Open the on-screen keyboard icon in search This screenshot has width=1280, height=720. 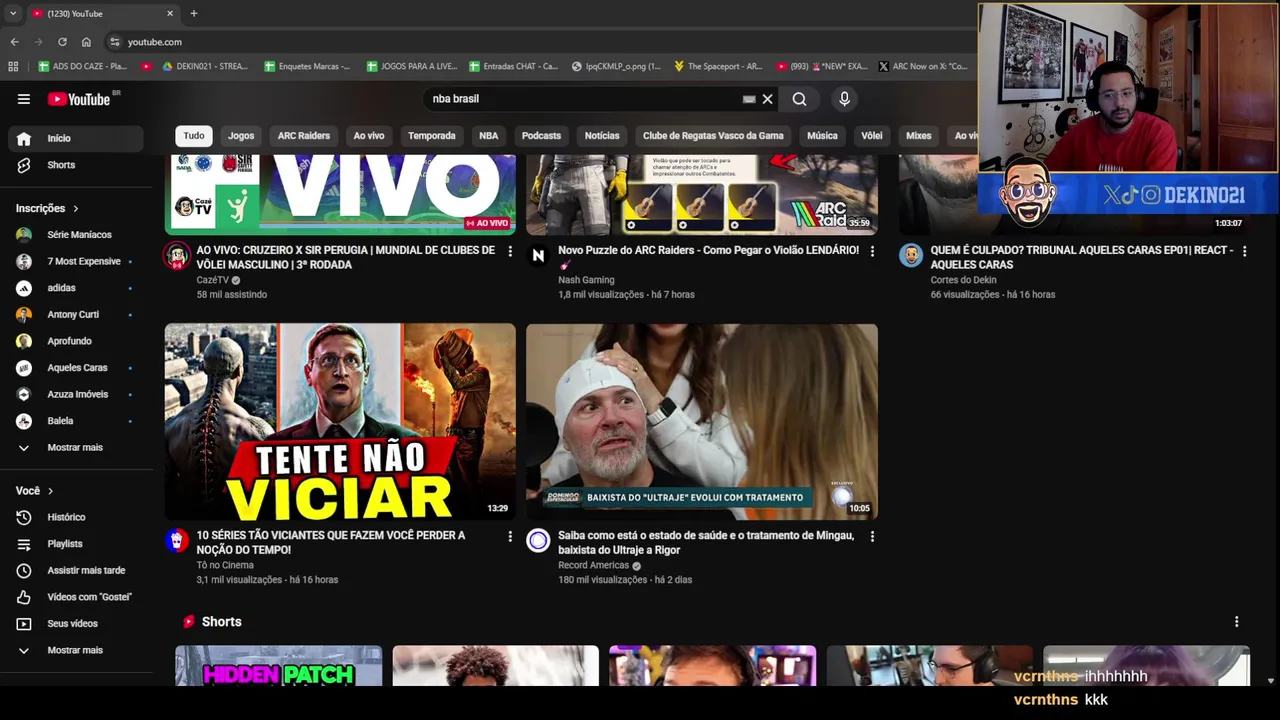click(749, 99)
